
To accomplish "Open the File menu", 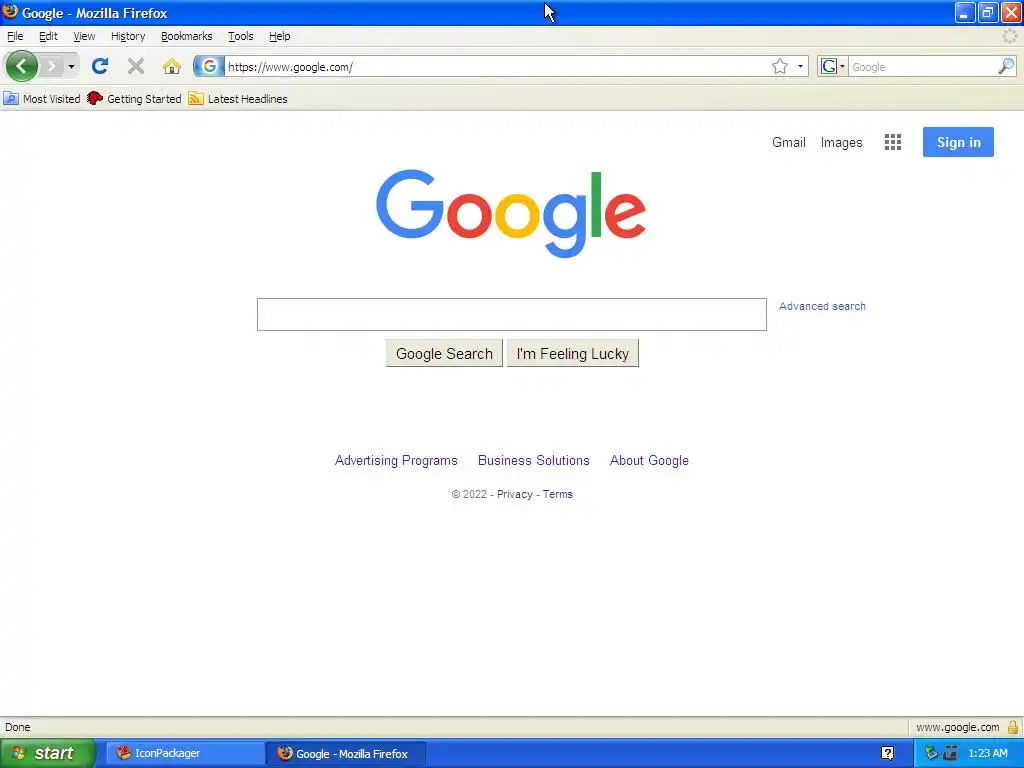I will [x=15, y=36].
